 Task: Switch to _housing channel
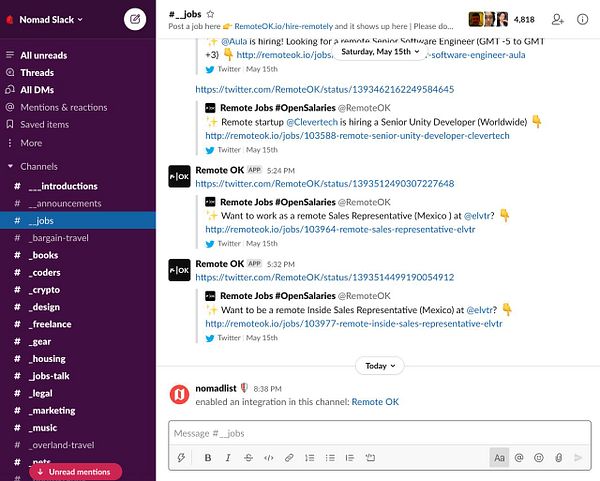[78, 359]
